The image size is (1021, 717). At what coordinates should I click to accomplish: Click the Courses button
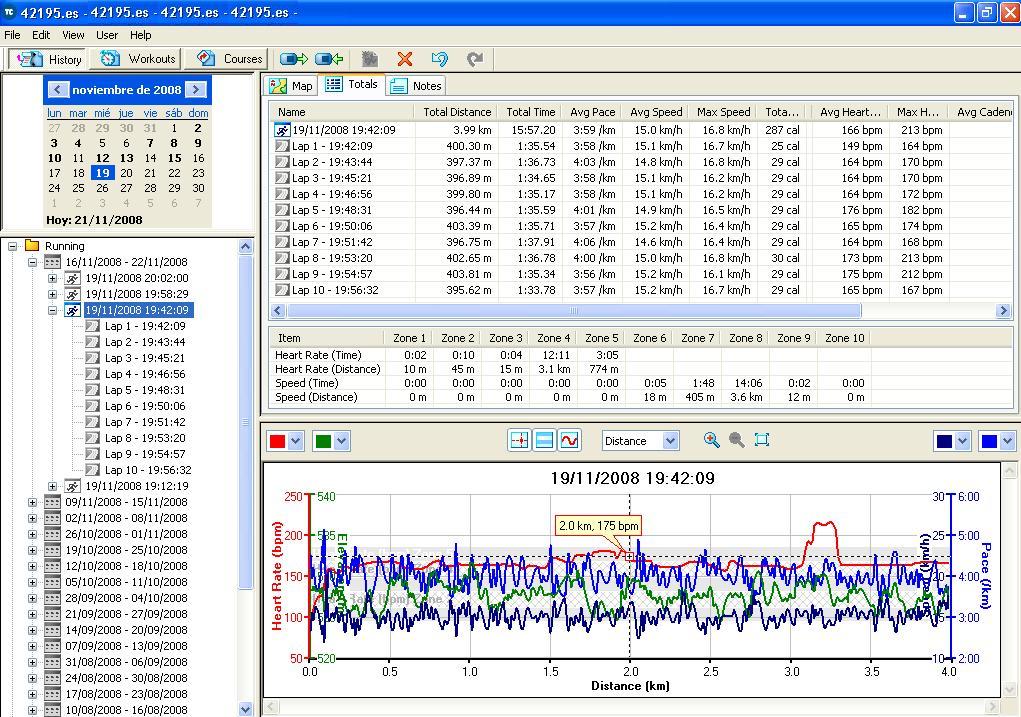(230, 59)
